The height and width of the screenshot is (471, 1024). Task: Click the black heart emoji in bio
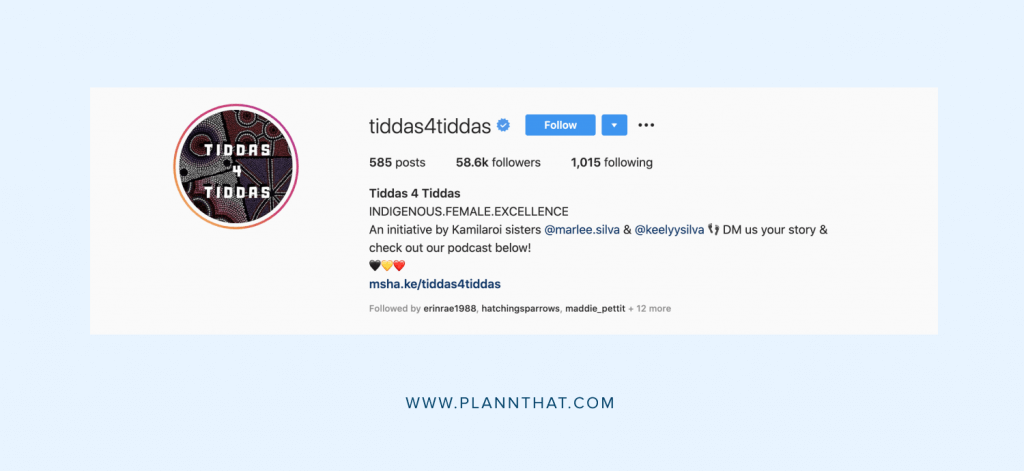(375, 266)
